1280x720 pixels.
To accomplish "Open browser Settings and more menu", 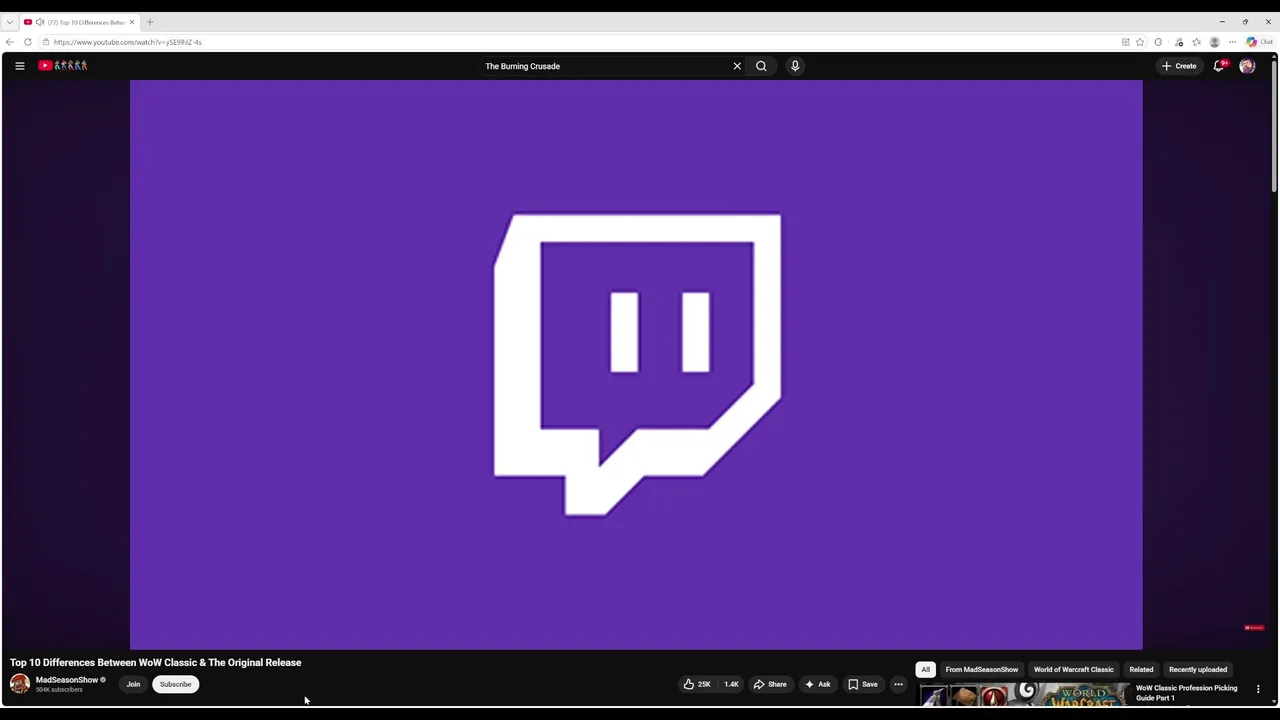I will tap(1233, 42).
